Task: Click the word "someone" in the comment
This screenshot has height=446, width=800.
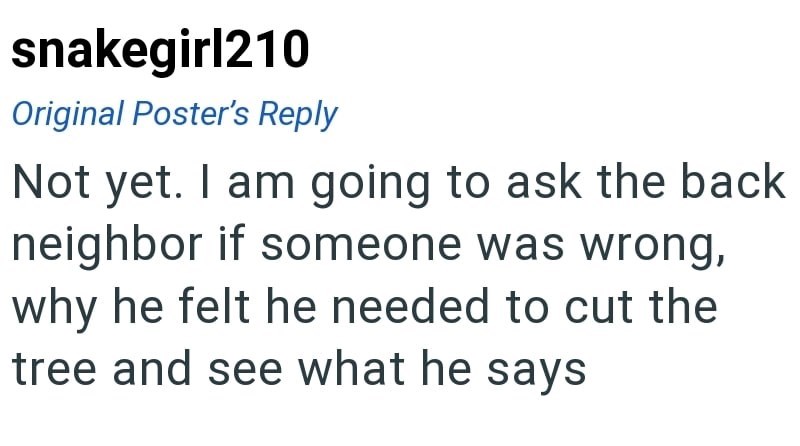Action: pos(337,245)
